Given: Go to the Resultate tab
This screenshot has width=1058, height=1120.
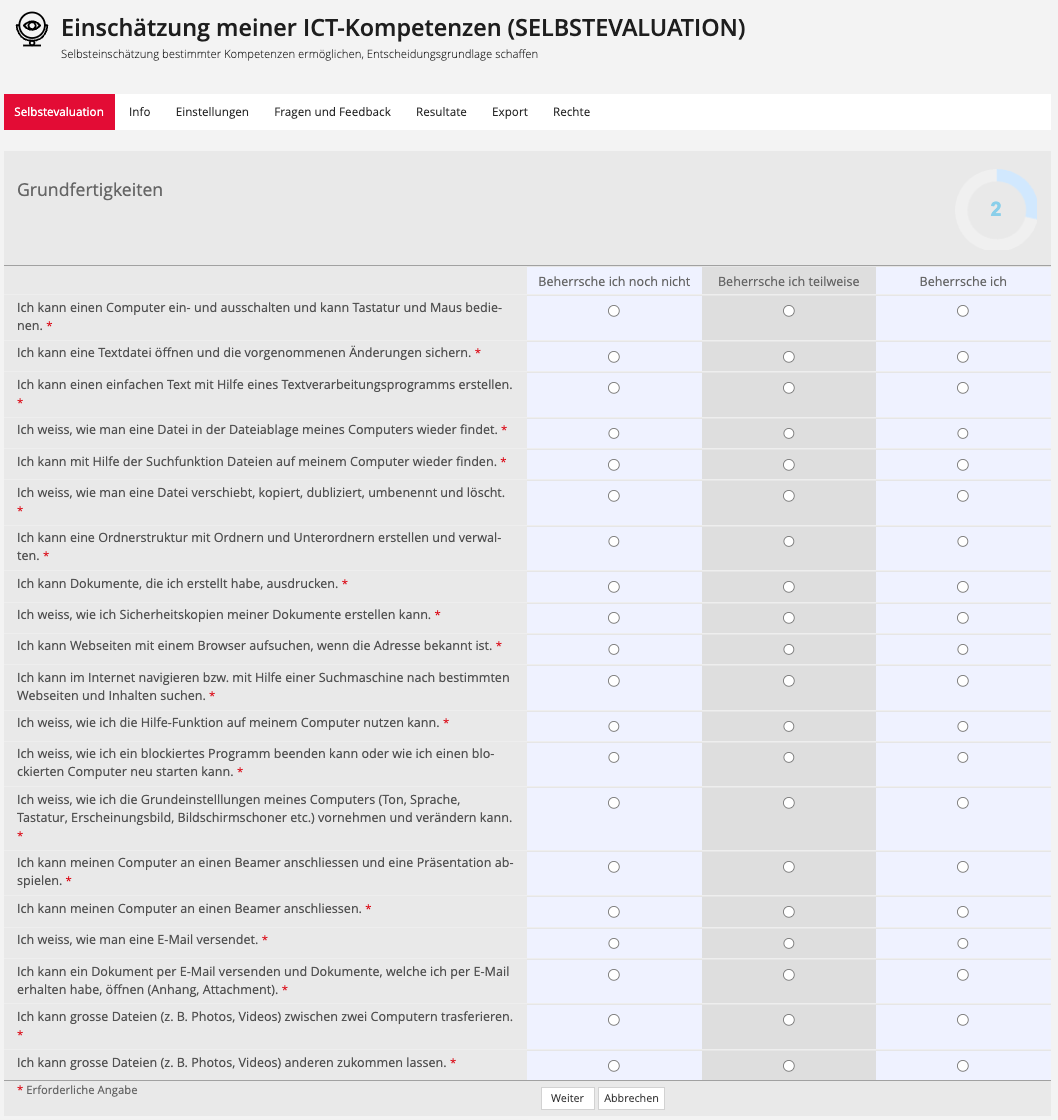Looking at the screenshot, I should 441,112.
